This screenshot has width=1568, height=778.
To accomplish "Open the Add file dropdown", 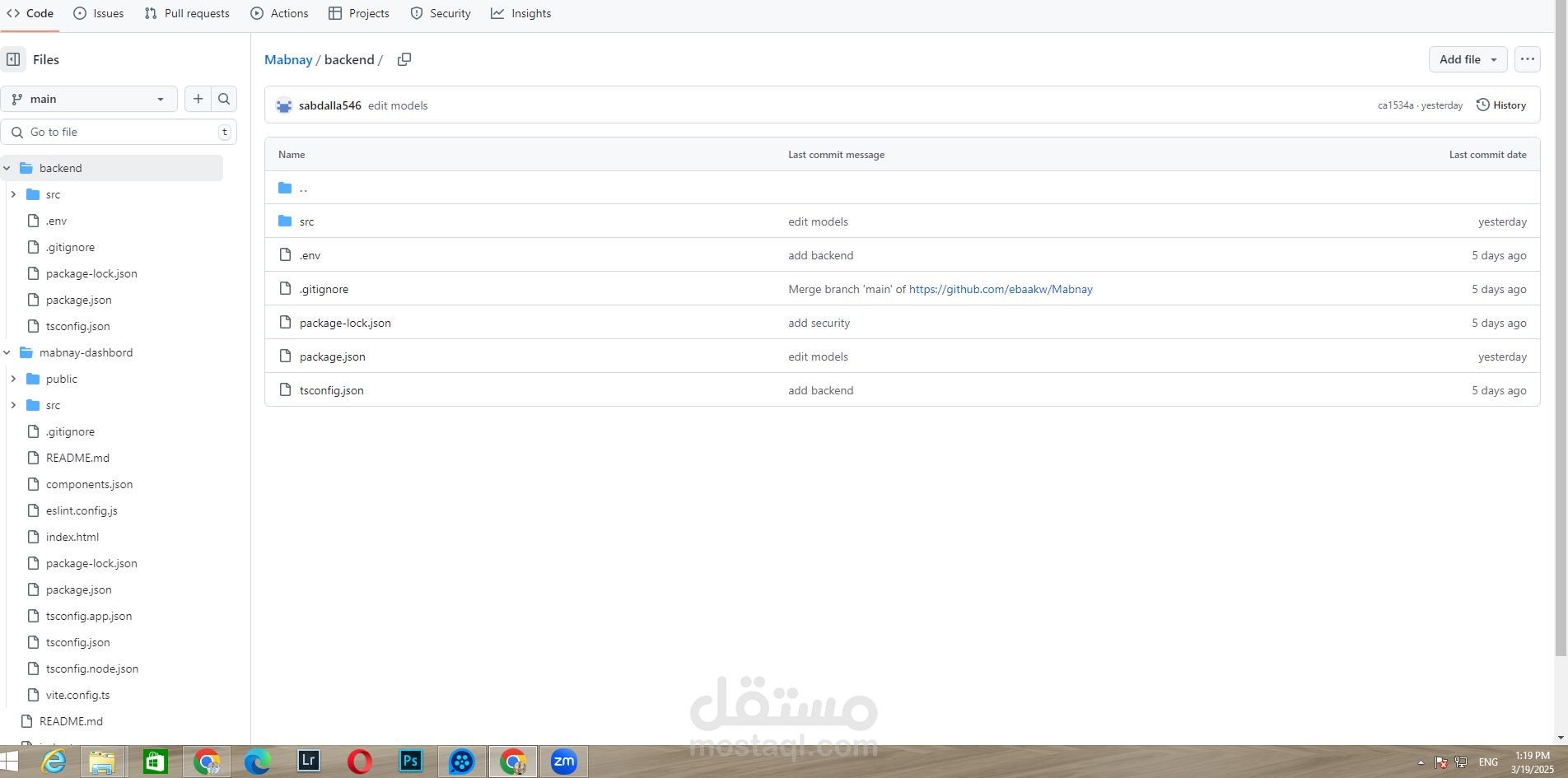I will point(1467,58).
